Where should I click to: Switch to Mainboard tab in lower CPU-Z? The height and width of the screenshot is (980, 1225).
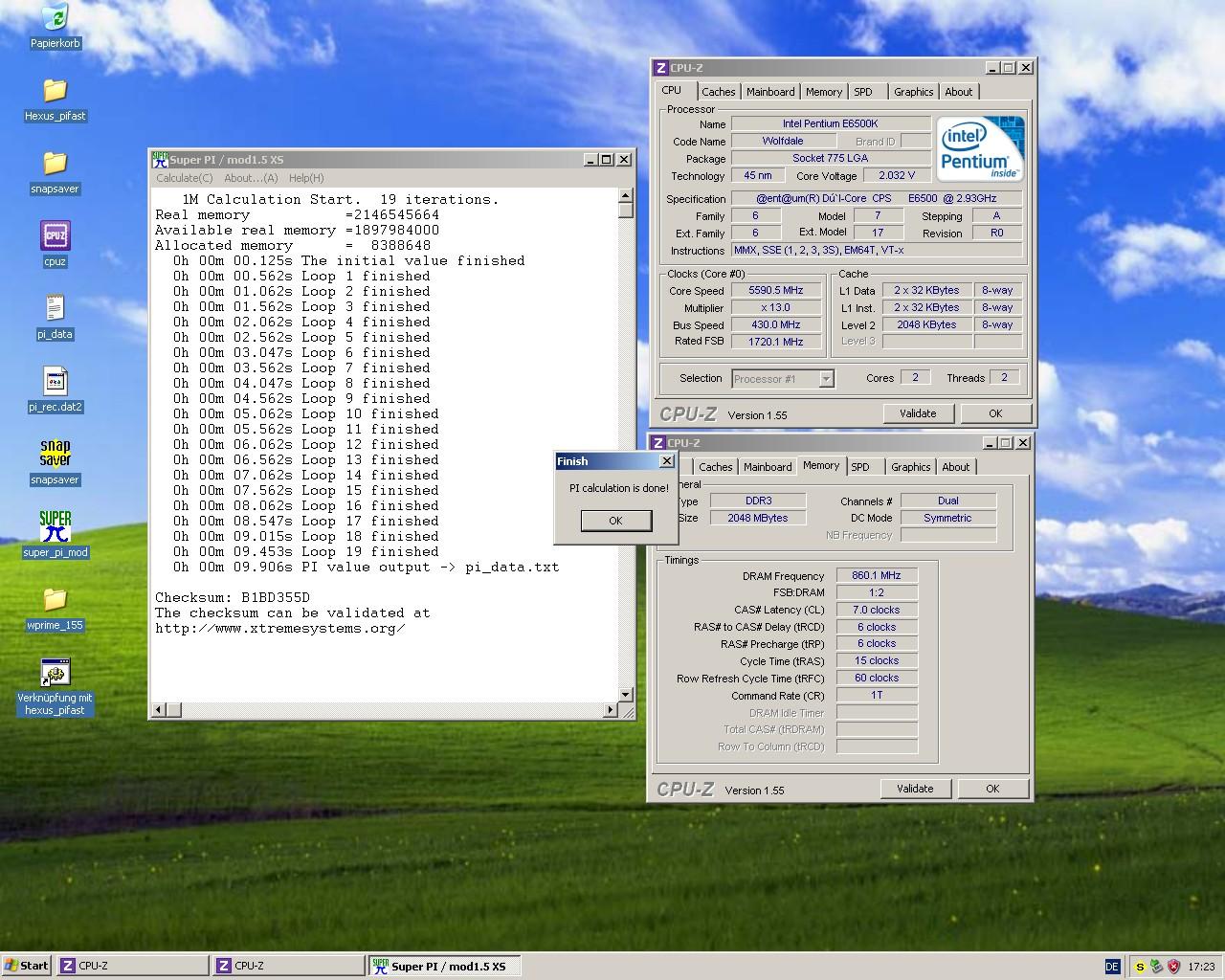point(768,467)
